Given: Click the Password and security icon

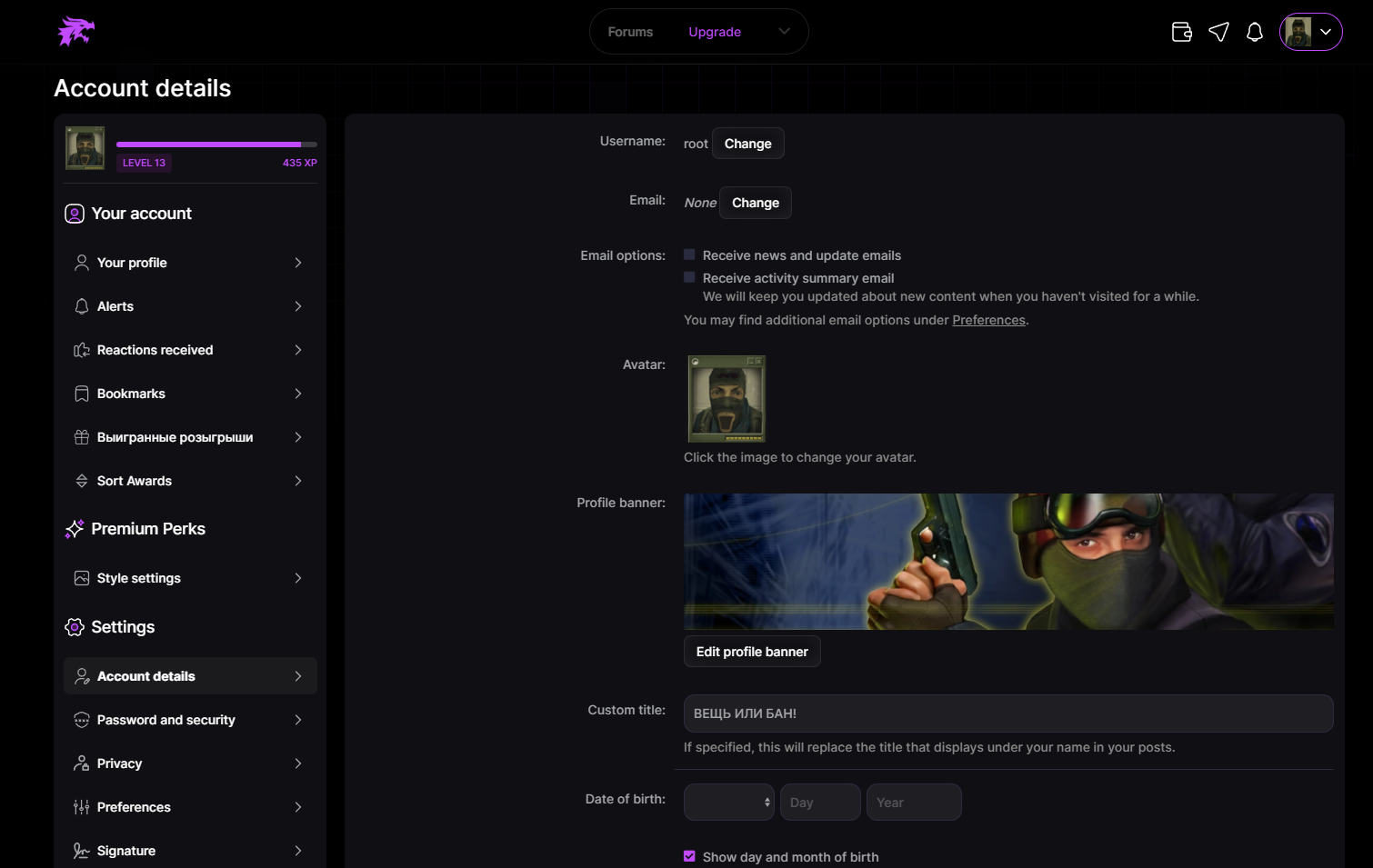Looking at the screenshot, I should [x=82, y=720].
